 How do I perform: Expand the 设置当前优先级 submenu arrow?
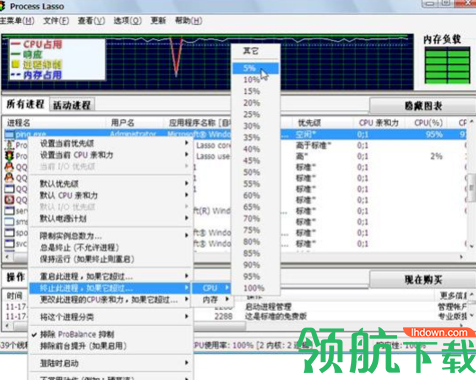[187, 143]
